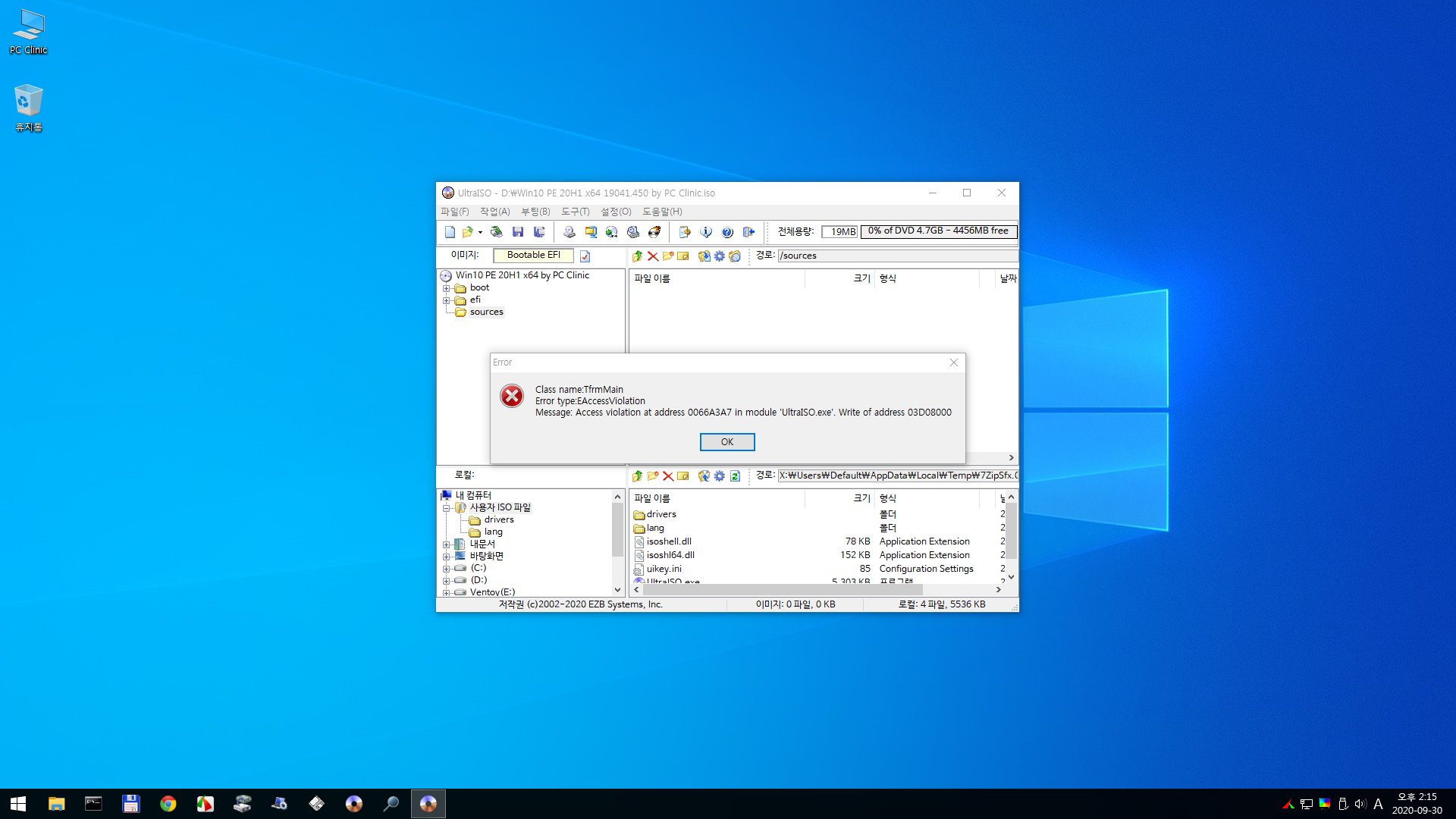The height and width of the screenshot is (819, 1456).
Task: Close the Error dialog with its X
Action: [x=954, y=362]
